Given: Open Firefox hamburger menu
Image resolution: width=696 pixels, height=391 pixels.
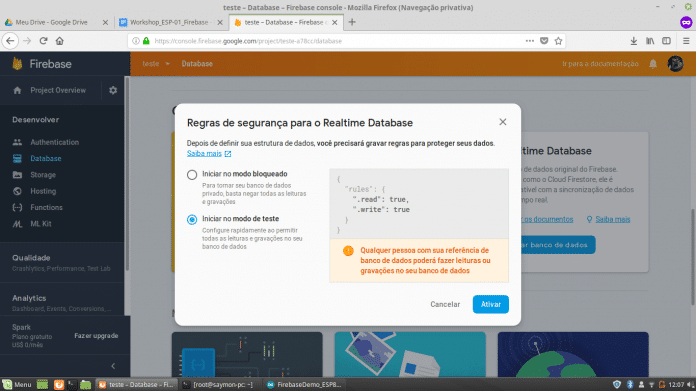Looking at the screenshot, I should click(x=686, y=41).
